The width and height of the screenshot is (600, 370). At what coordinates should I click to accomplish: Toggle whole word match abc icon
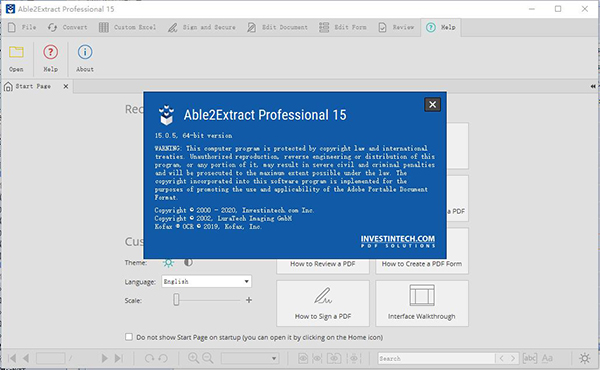click(x=530, y=358)
